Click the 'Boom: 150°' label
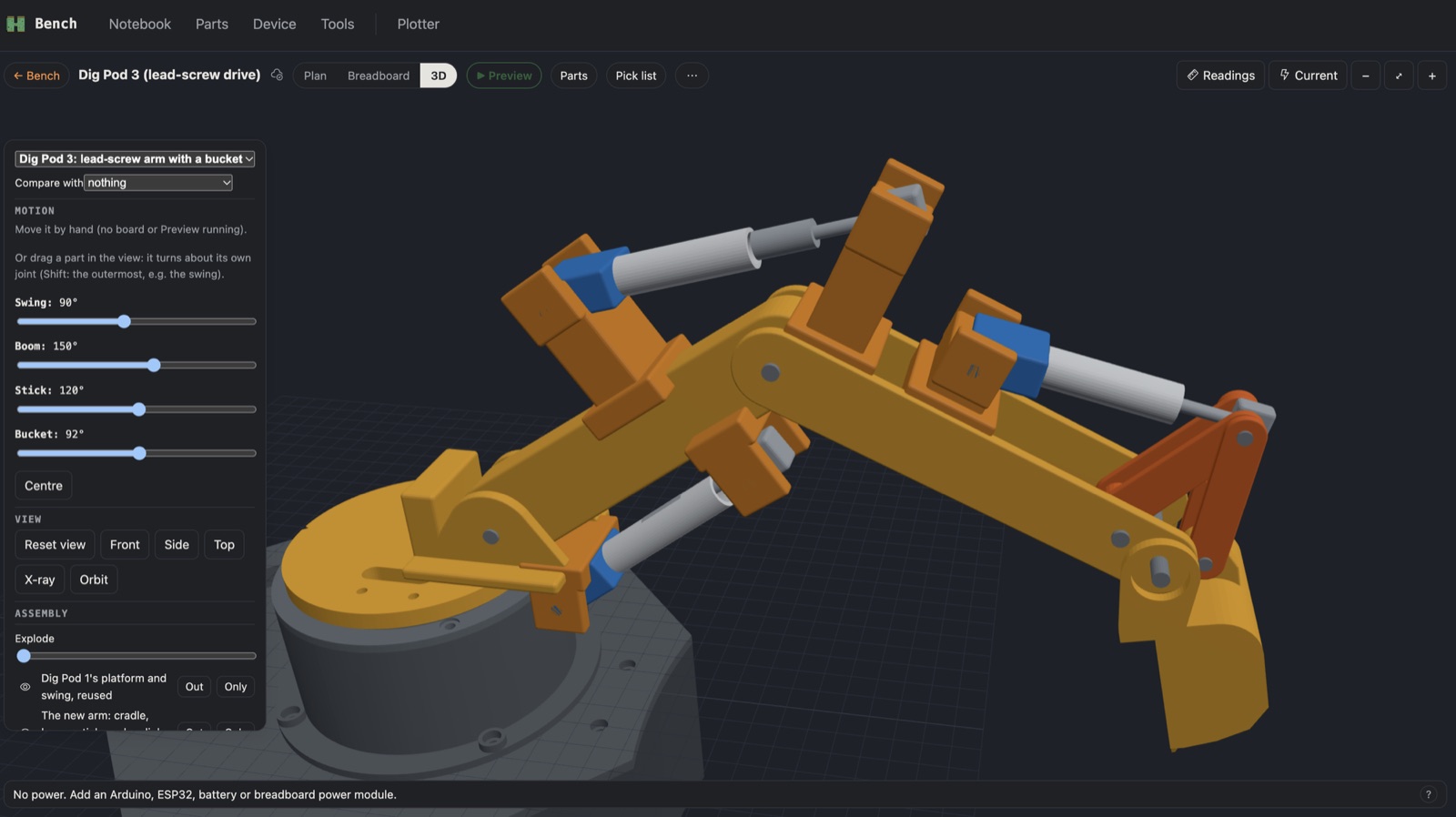The height and width of the screenshot is (817, 1456). [46, 346]
